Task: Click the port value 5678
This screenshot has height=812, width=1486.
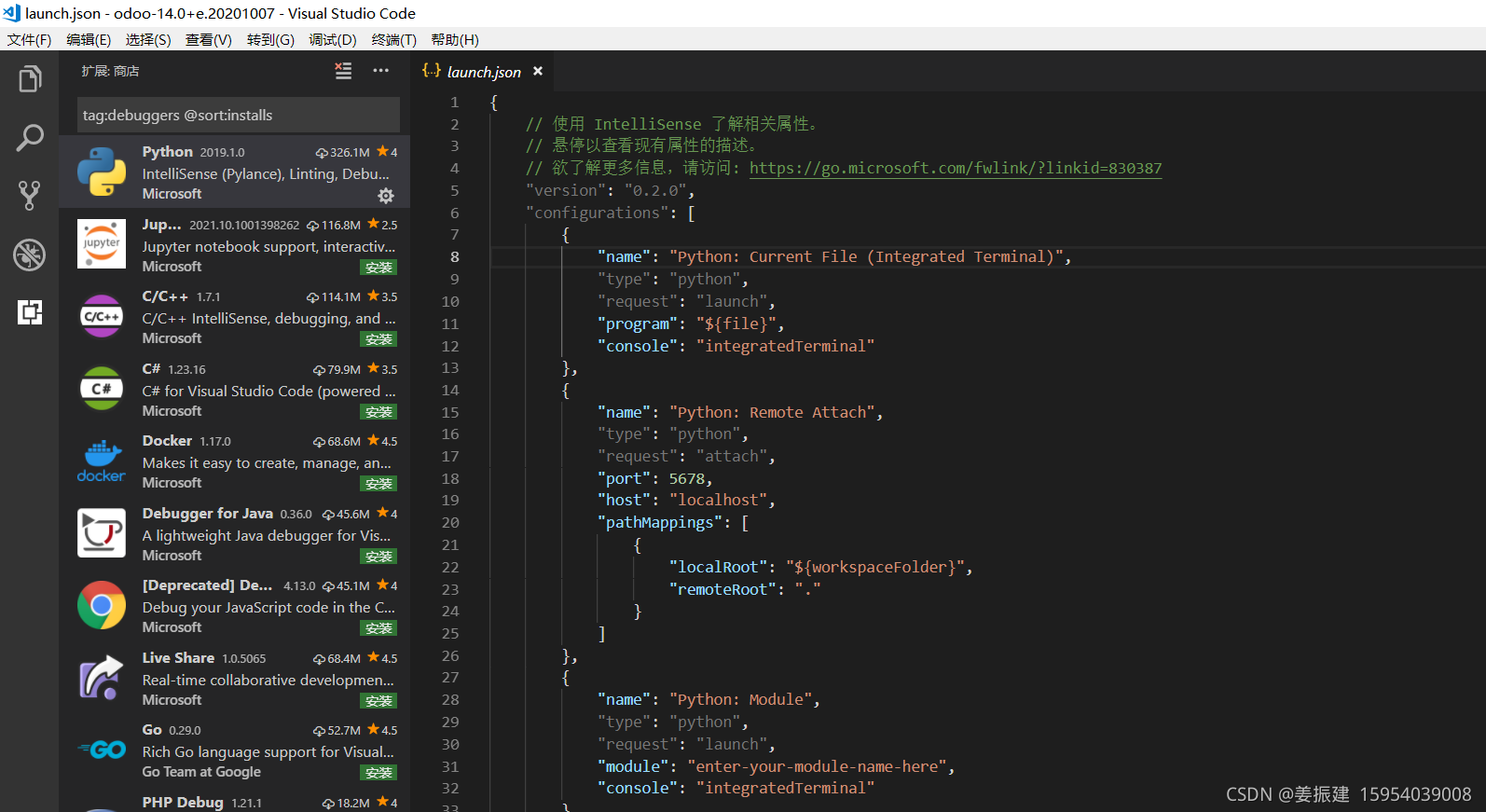Action: (686, 479)
